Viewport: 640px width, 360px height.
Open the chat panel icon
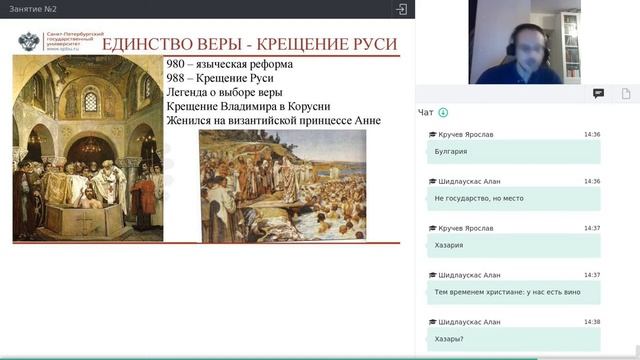pyautogui.click(x=598, y=93)
